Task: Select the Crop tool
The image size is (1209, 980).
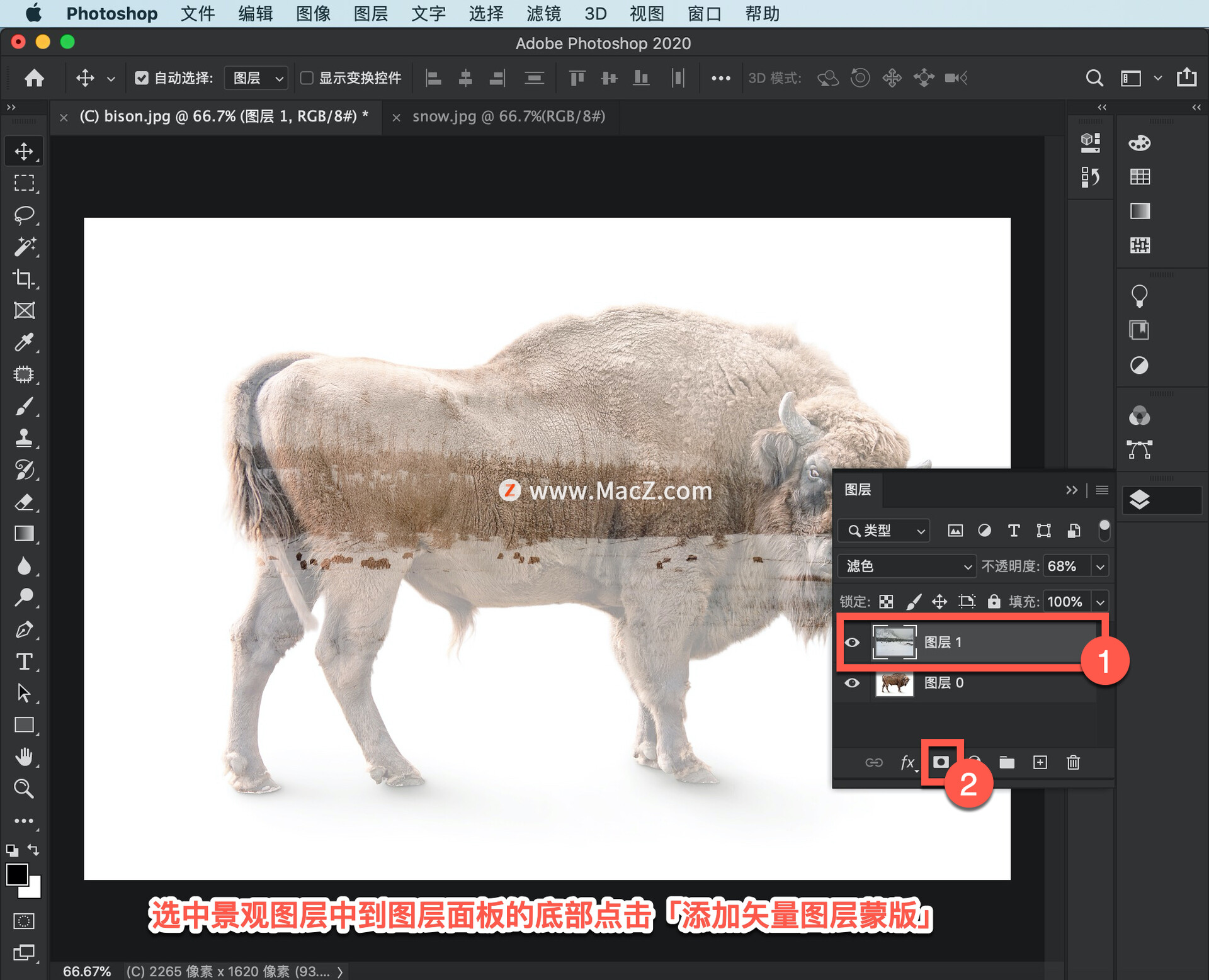Action: click(x=24, y=278)
